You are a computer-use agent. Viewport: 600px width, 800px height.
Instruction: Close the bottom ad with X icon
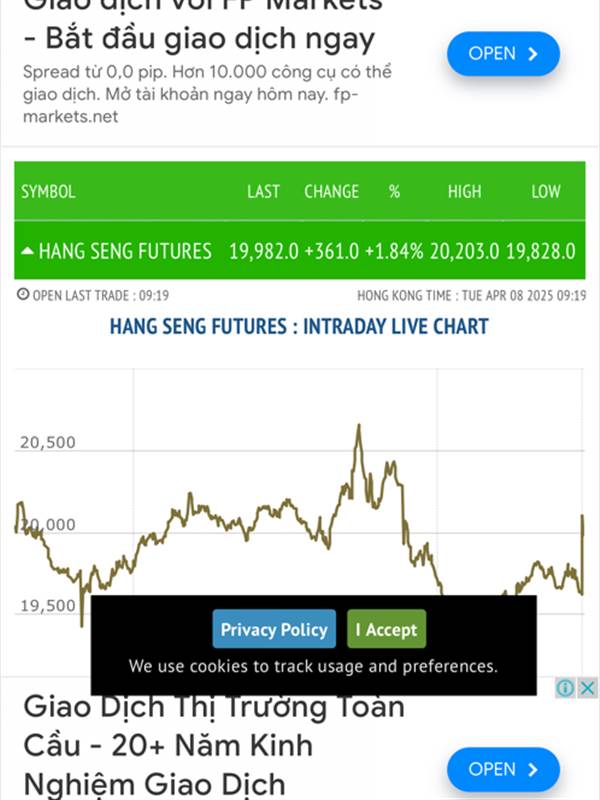587,688
